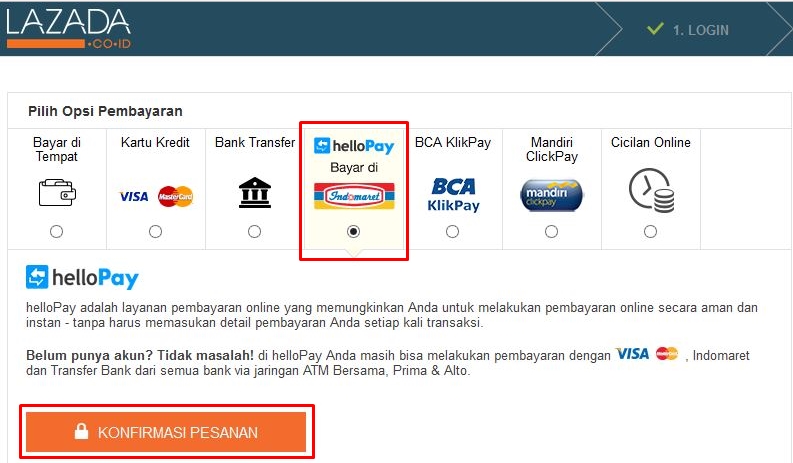Click the clock and coins Cicilan Online icon

651,191
